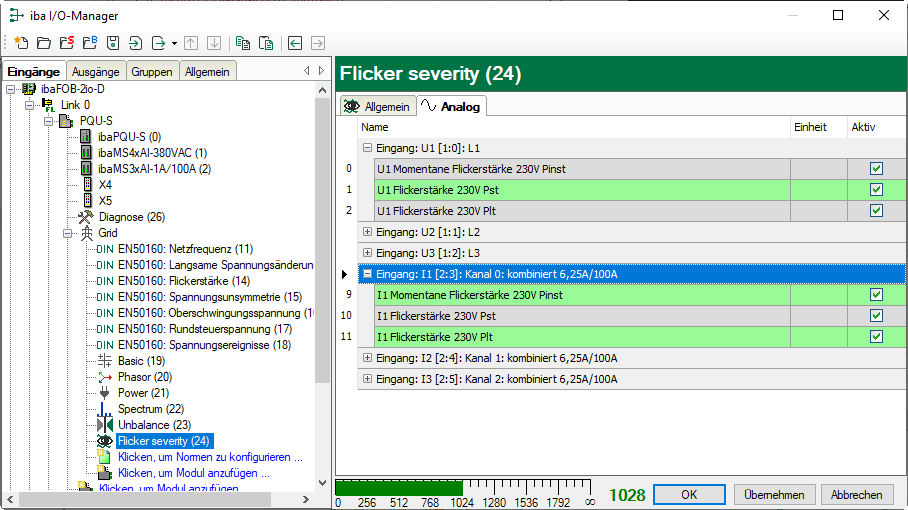Toggle Aktiv checkbox for U1 Flickerstärke Plt
908x510 pixels.
876,211
